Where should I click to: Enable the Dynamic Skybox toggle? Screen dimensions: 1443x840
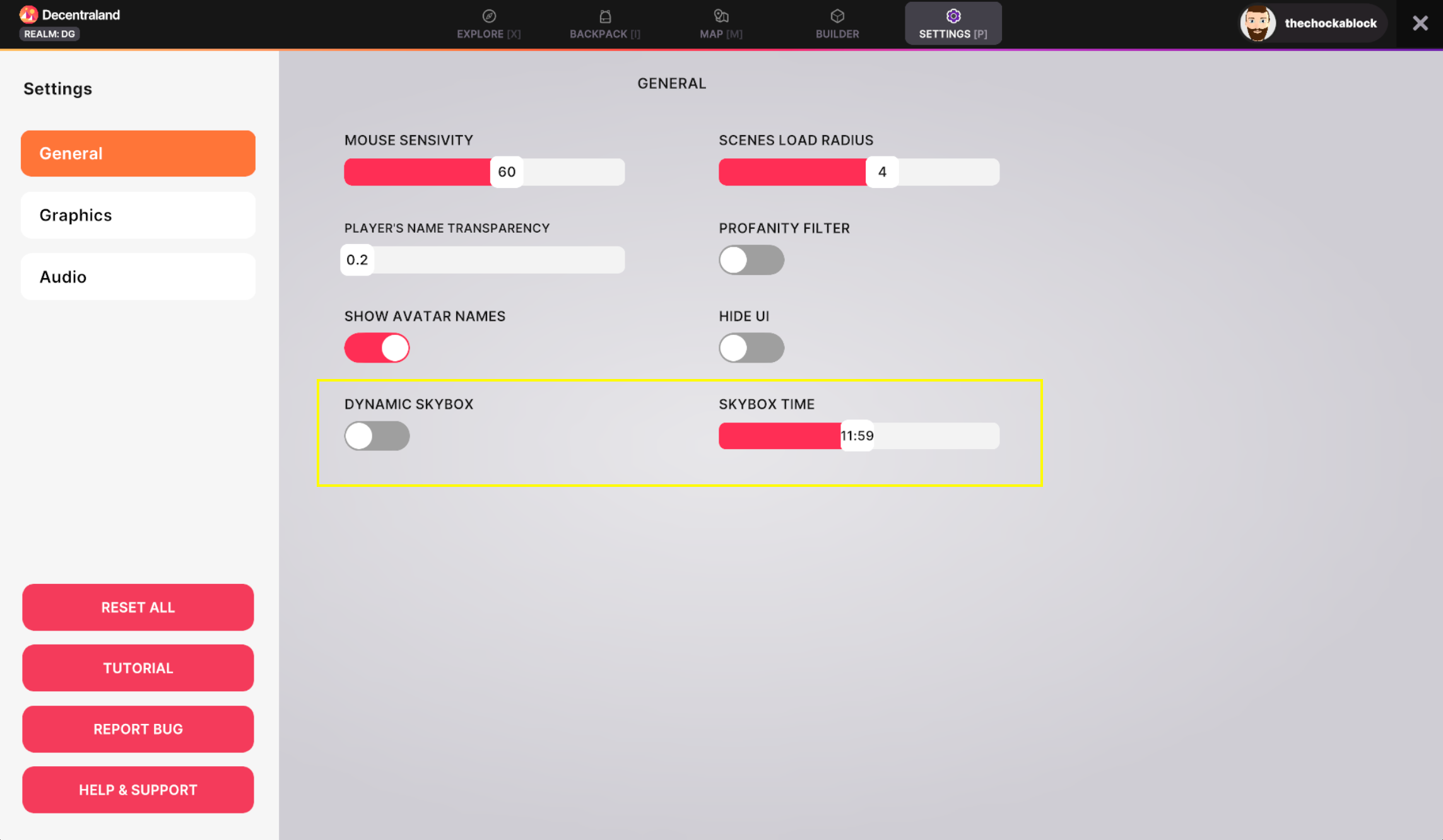(x=377, y=436)
